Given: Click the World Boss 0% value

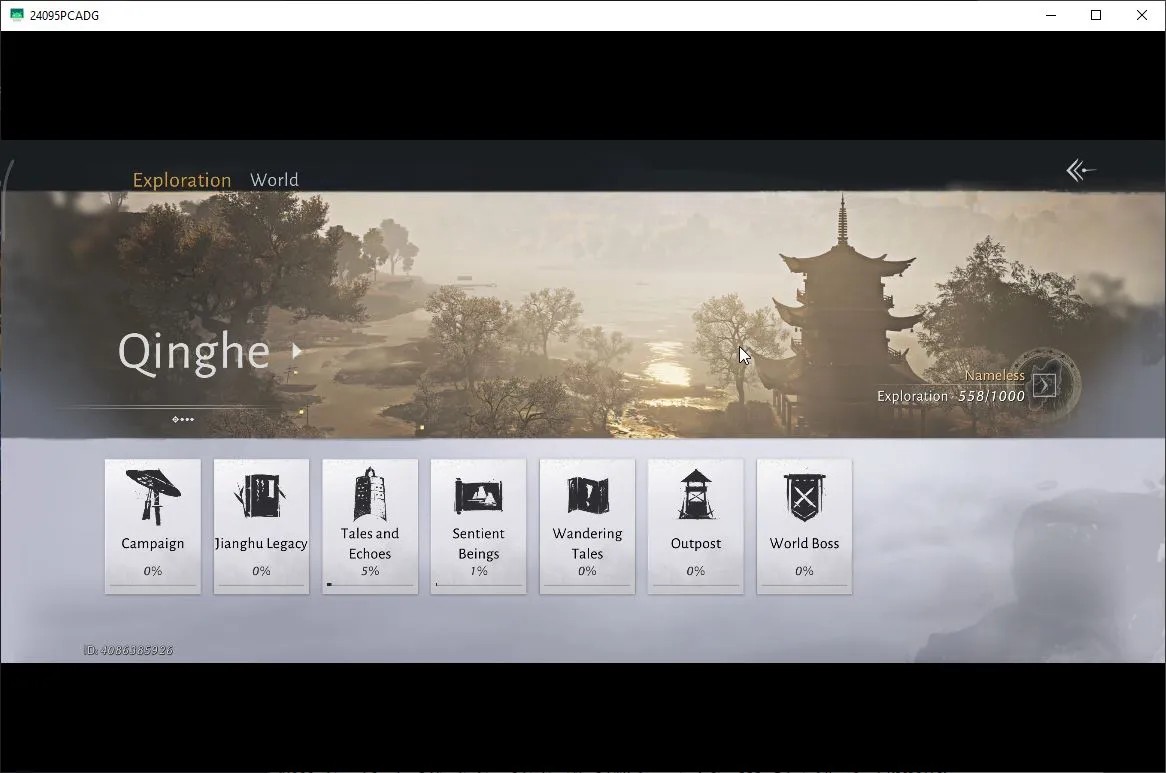Looking at the screenshot, I should coord(804,571).
